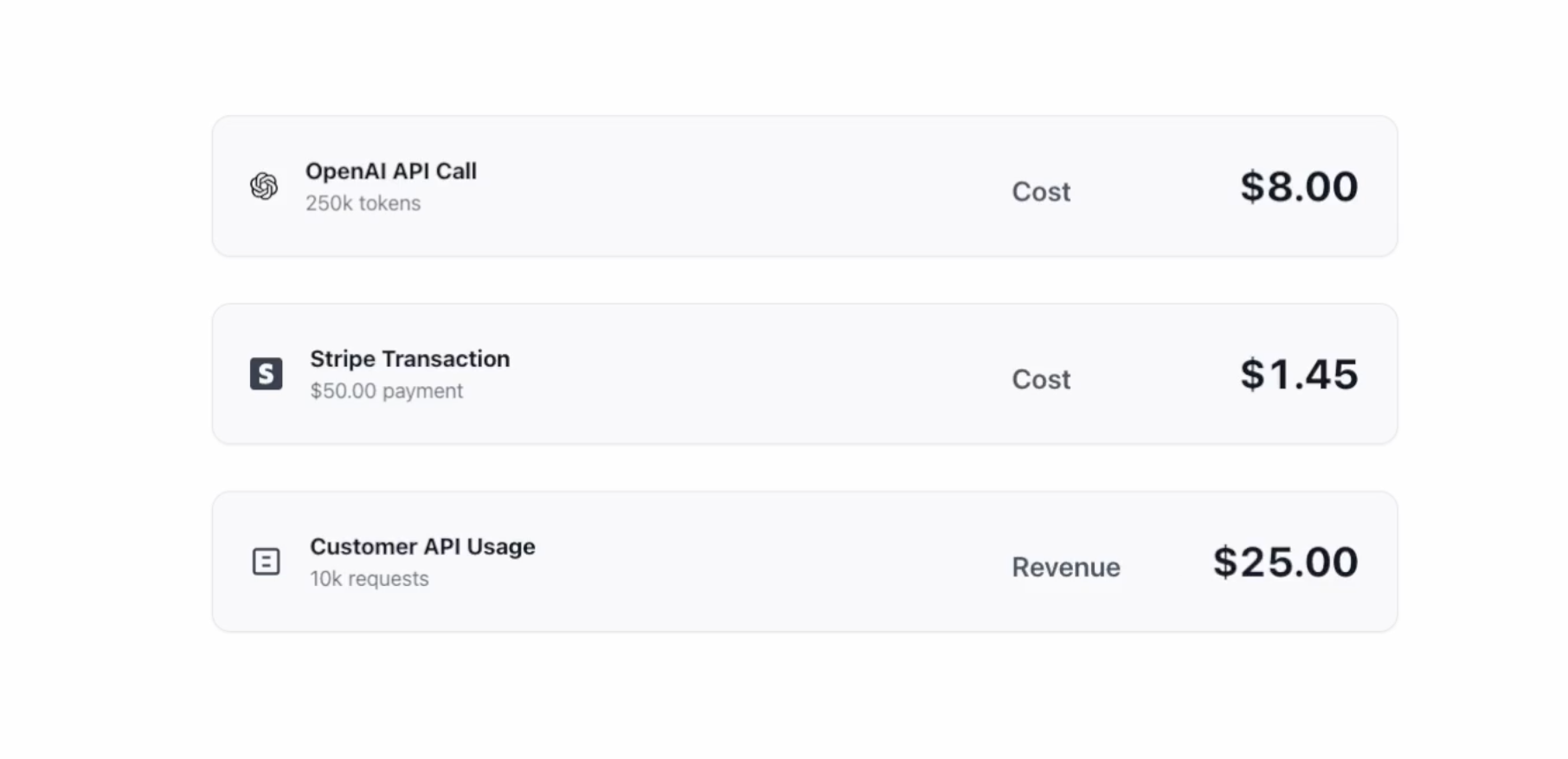Click the Stripe S logo icon
Image resolution: width=1568 pixels, height=759 pixels.
(266, 374)
